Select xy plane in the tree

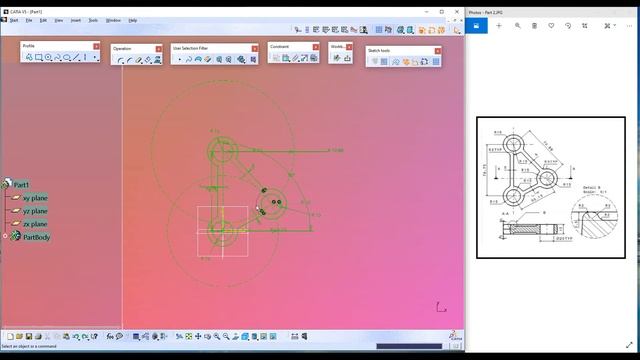(35, 198)
